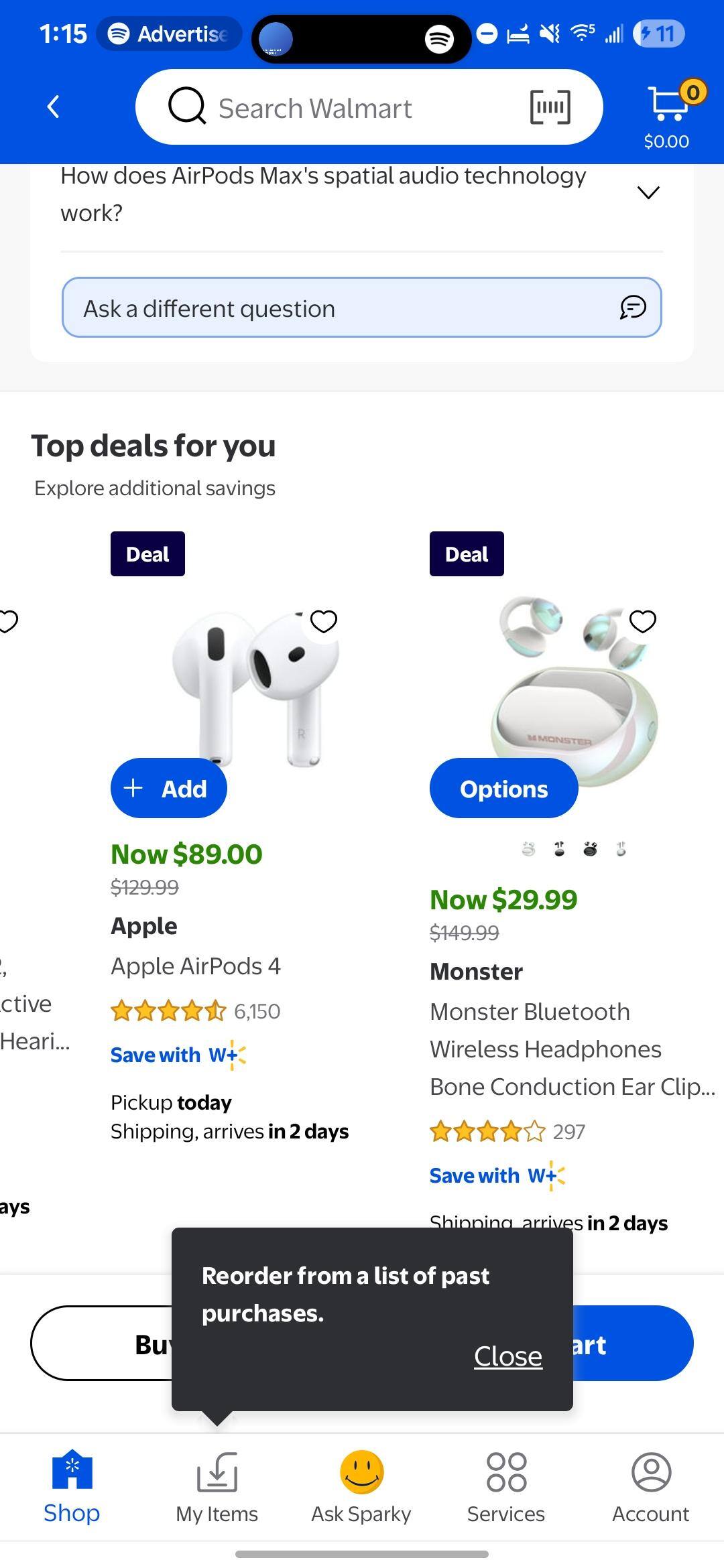Close the reorder tooltip
The width and height of the screenshot is (724, 1568).
click(x=507, y=1357)
